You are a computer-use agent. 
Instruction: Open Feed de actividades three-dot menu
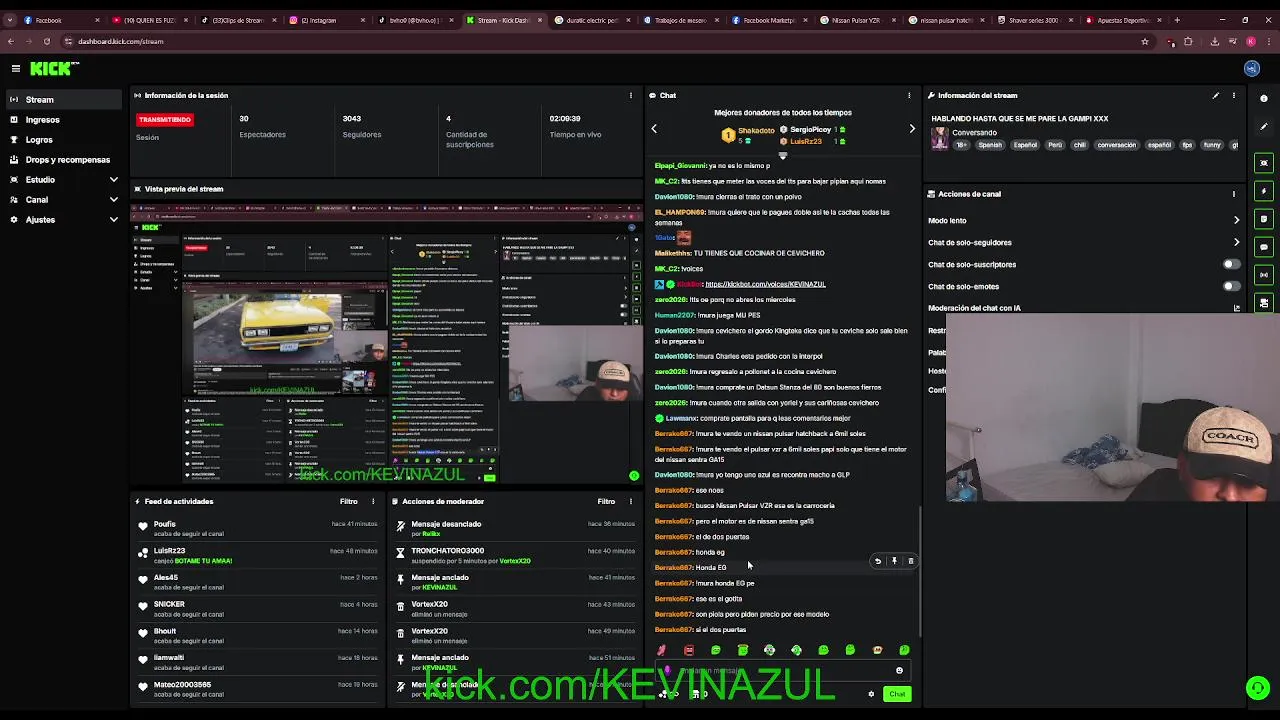373,501
